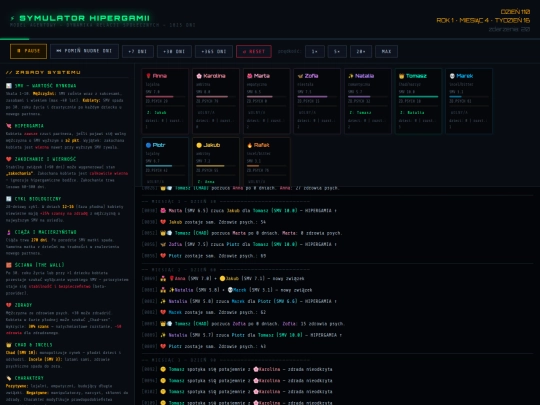Click log row 'Piotr zostaje sam. Zdrowie psych.: 43'
Image resolution: width=540 pixels, height=405 pixels.
click(337, 346)
